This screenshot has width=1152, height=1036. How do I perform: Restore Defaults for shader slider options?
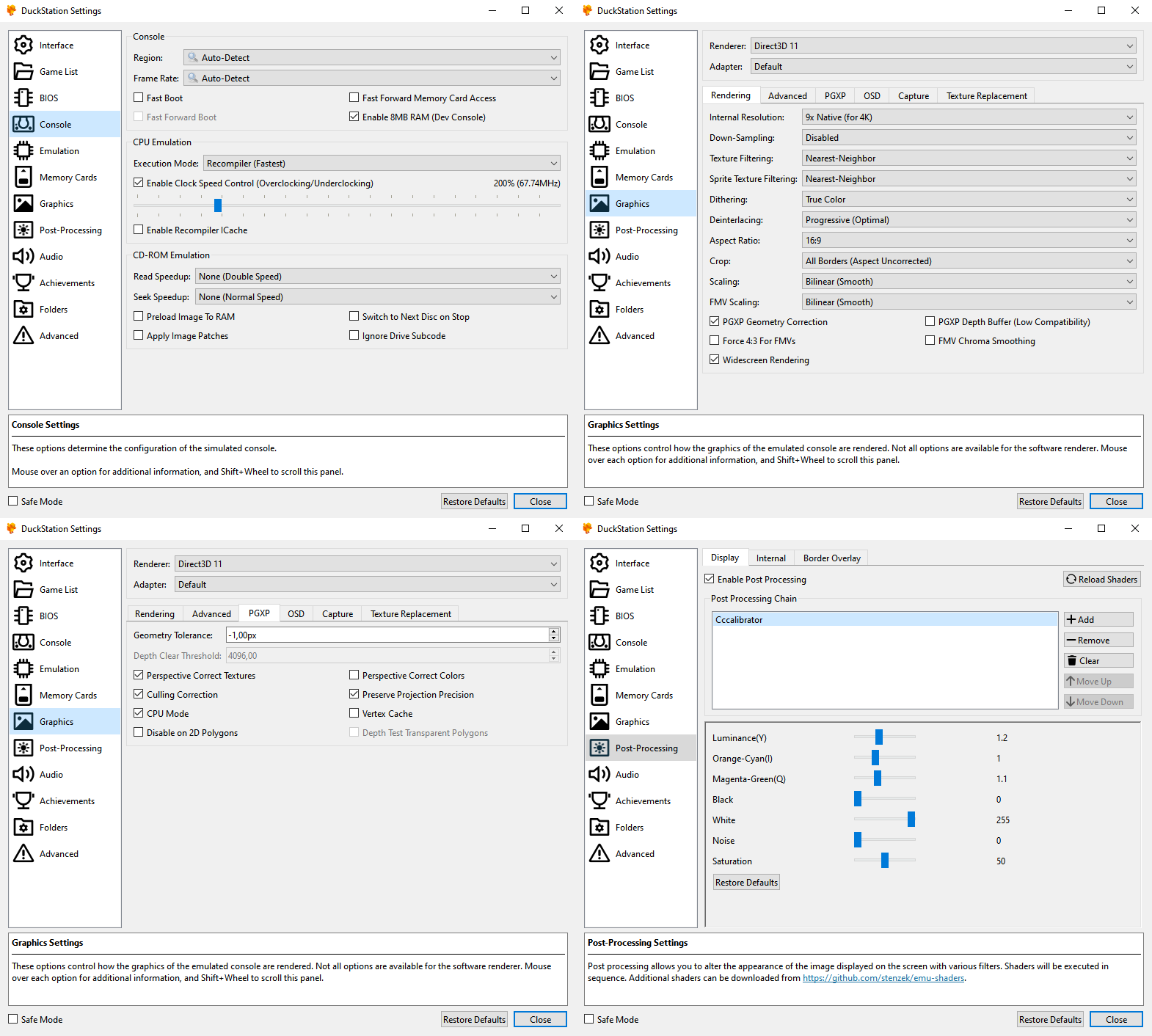point(746,882)
